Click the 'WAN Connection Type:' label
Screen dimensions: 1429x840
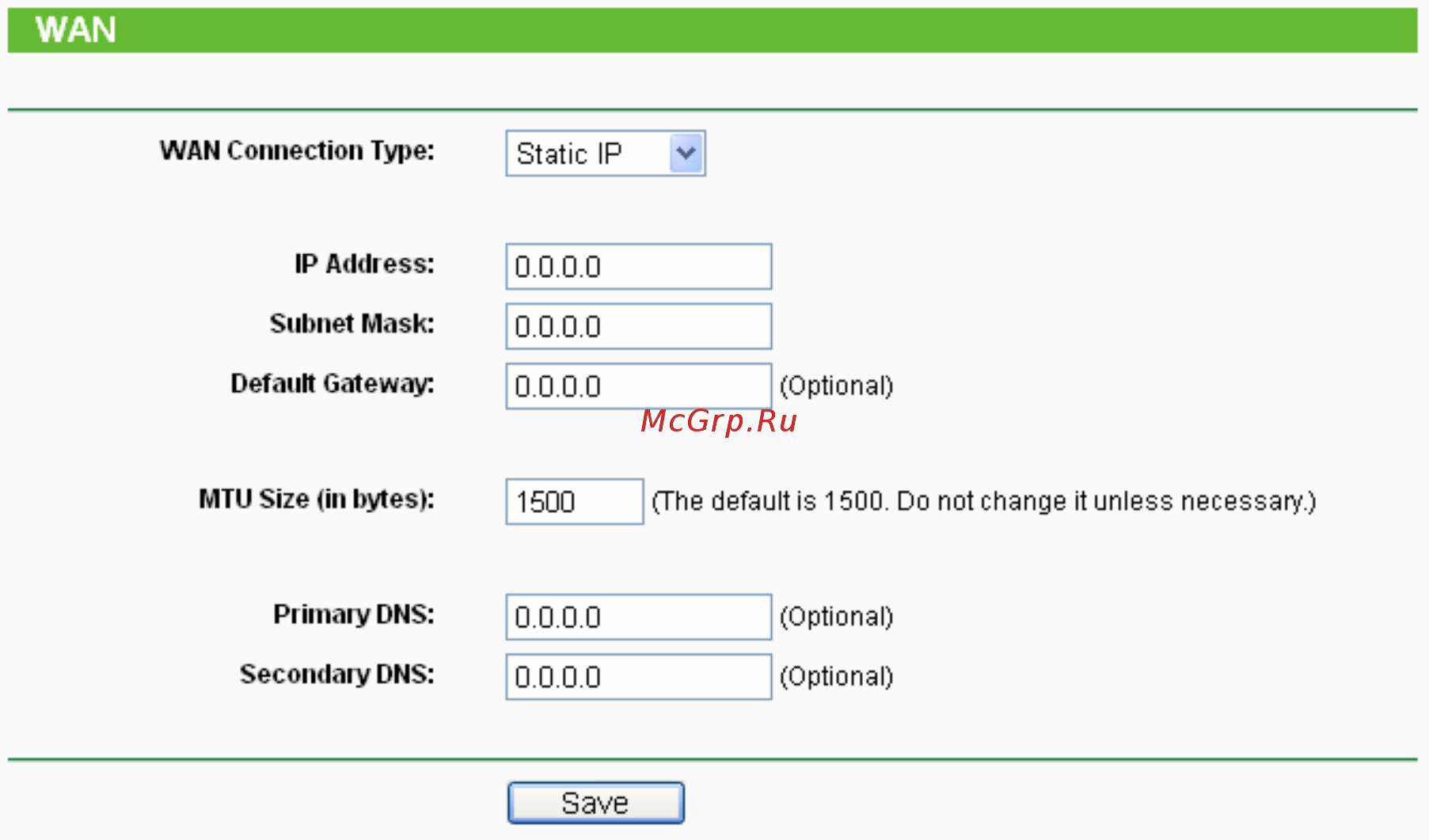pos(297,150)
